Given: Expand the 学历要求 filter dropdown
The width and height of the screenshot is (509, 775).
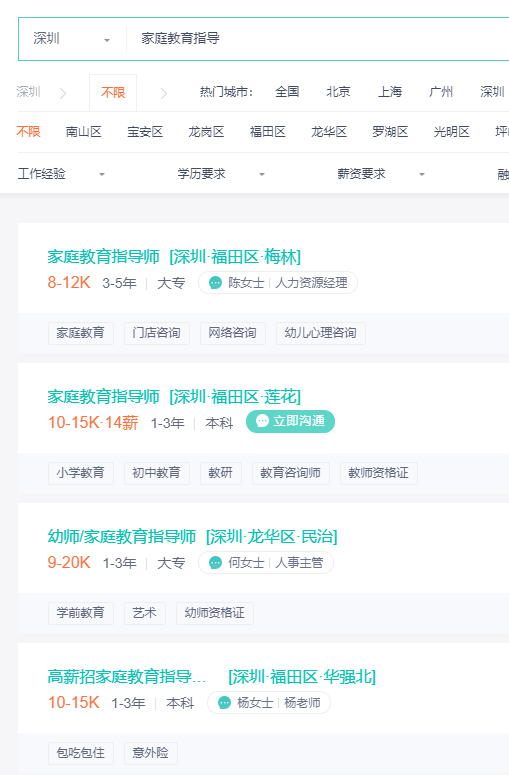Looking at the screenshot, I should 221,174.
